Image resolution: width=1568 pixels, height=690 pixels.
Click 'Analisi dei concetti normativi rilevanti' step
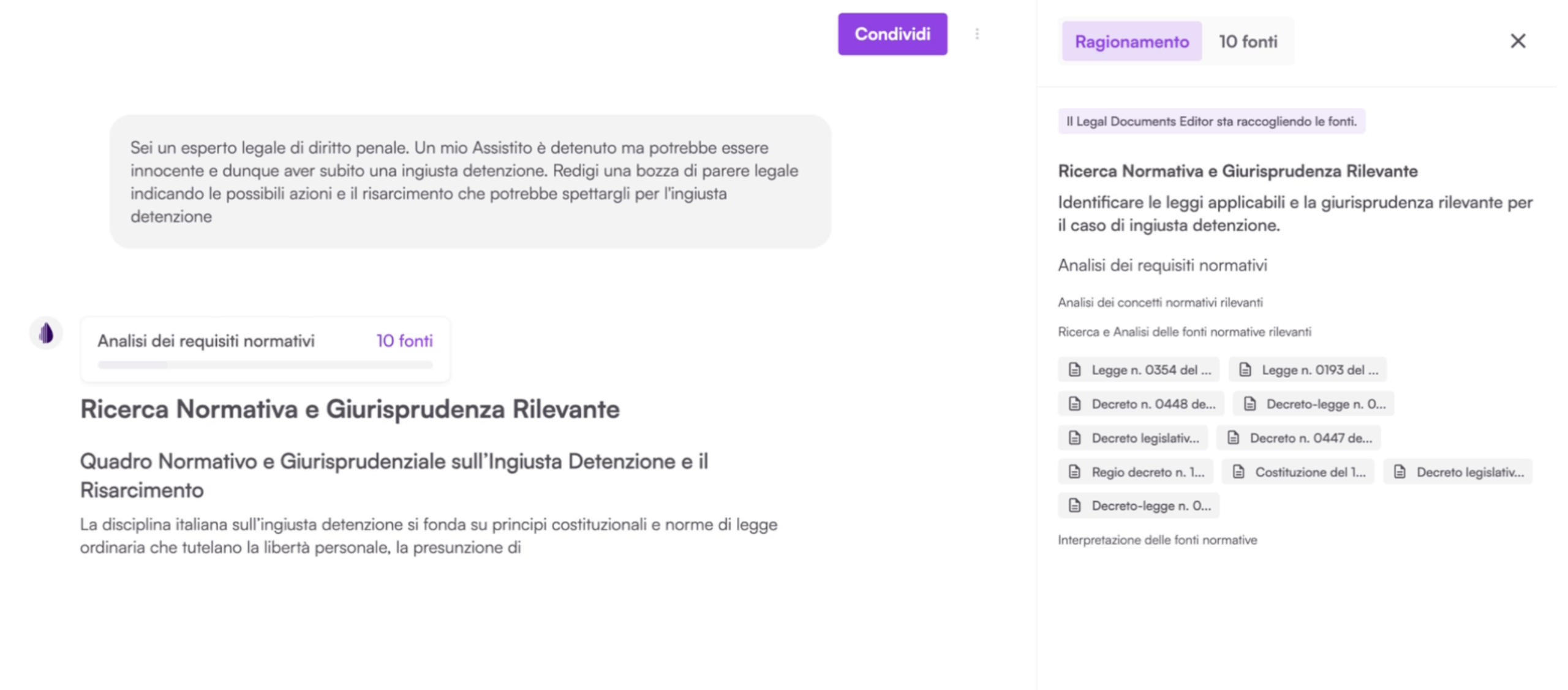(x=1160, y=302)
